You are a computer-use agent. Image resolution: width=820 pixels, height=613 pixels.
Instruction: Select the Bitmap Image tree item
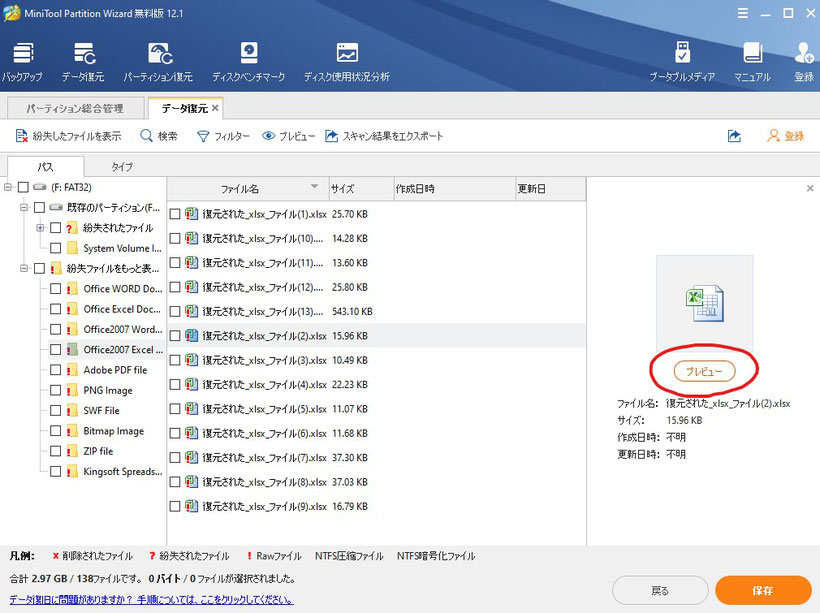[x=113, y=431]
